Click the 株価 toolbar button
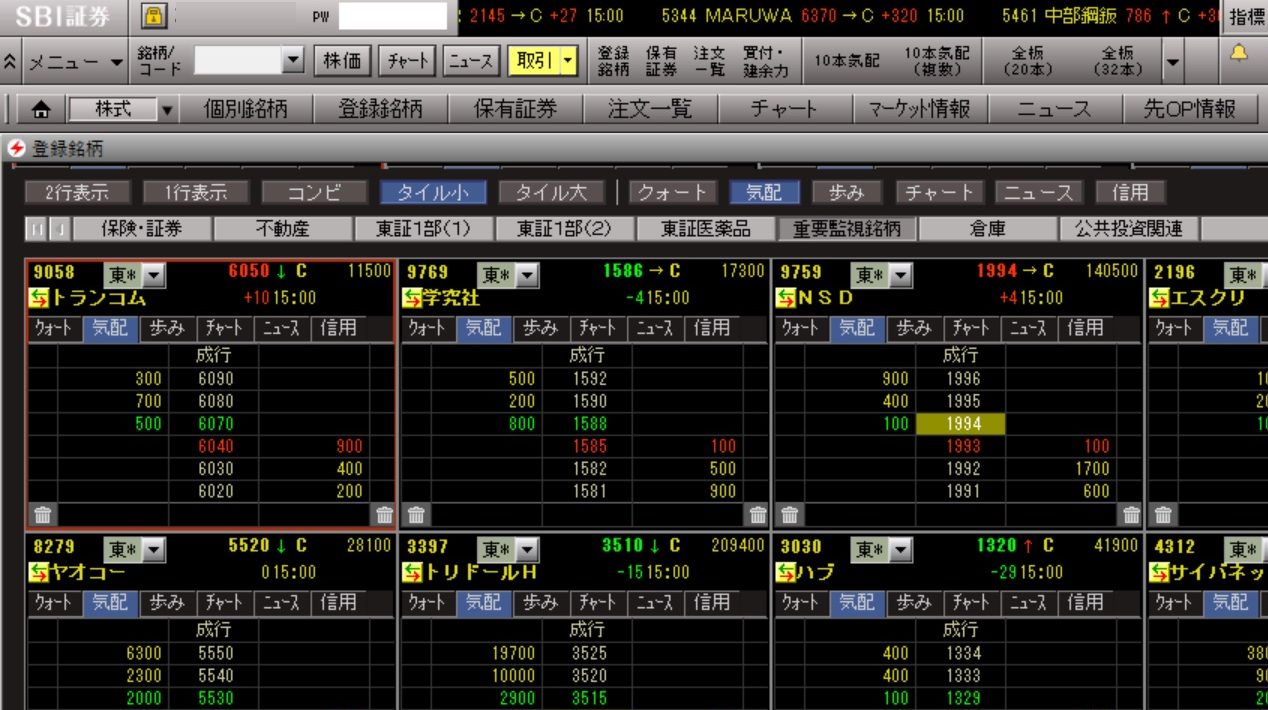The image size is (1268, 710). click(342, 61)
